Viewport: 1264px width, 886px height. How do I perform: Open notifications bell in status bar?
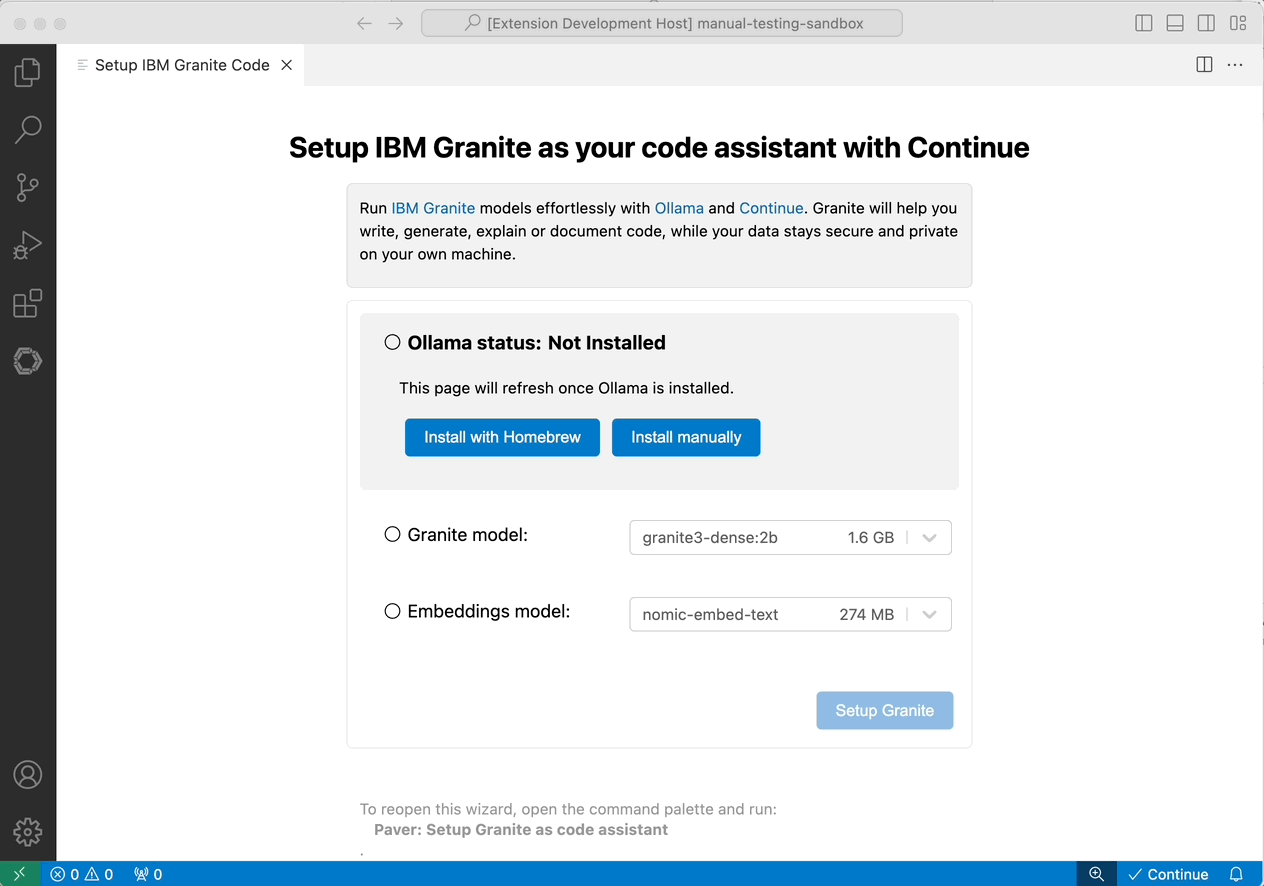pos(1236,874)
